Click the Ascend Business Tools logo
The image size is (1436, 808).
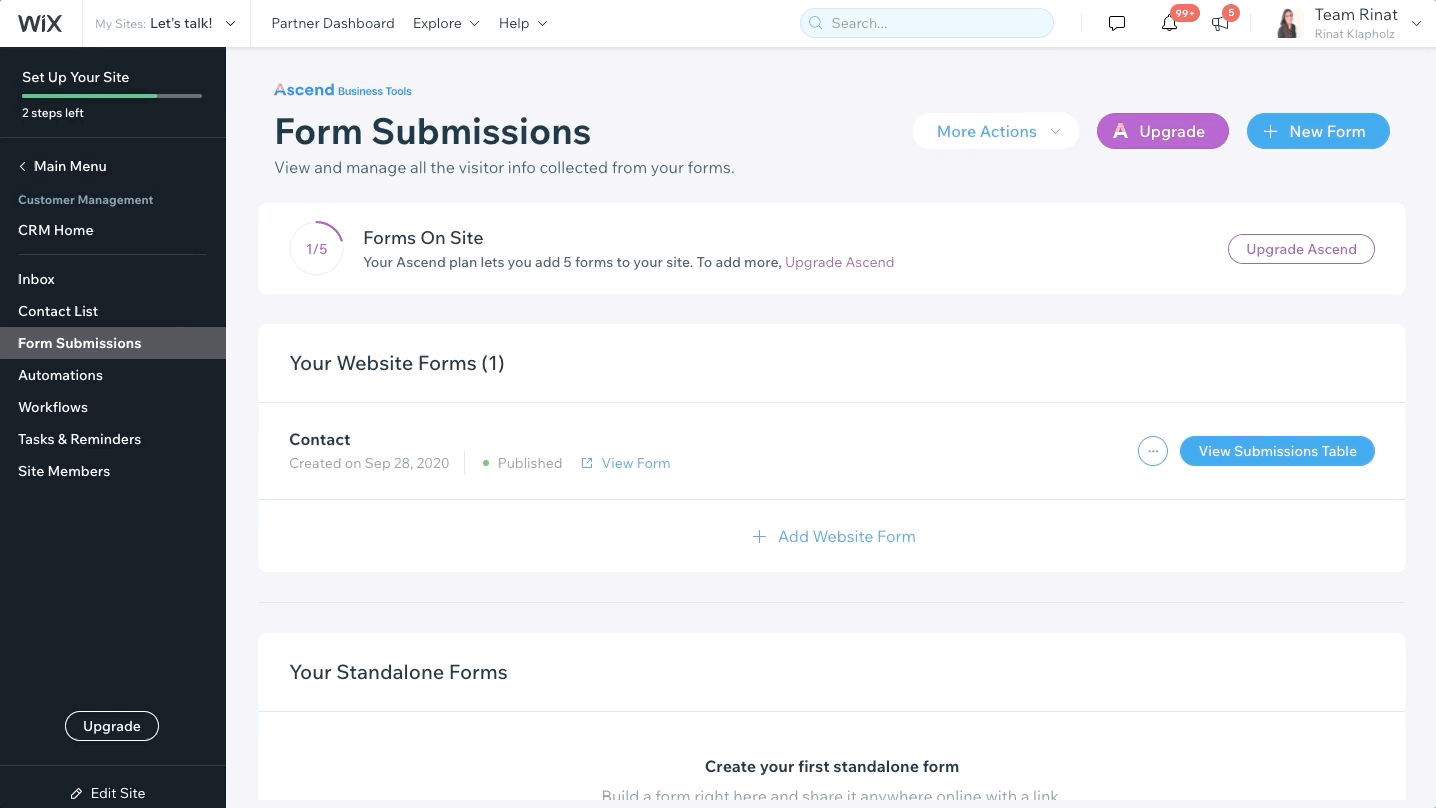(x=343, y=90)
